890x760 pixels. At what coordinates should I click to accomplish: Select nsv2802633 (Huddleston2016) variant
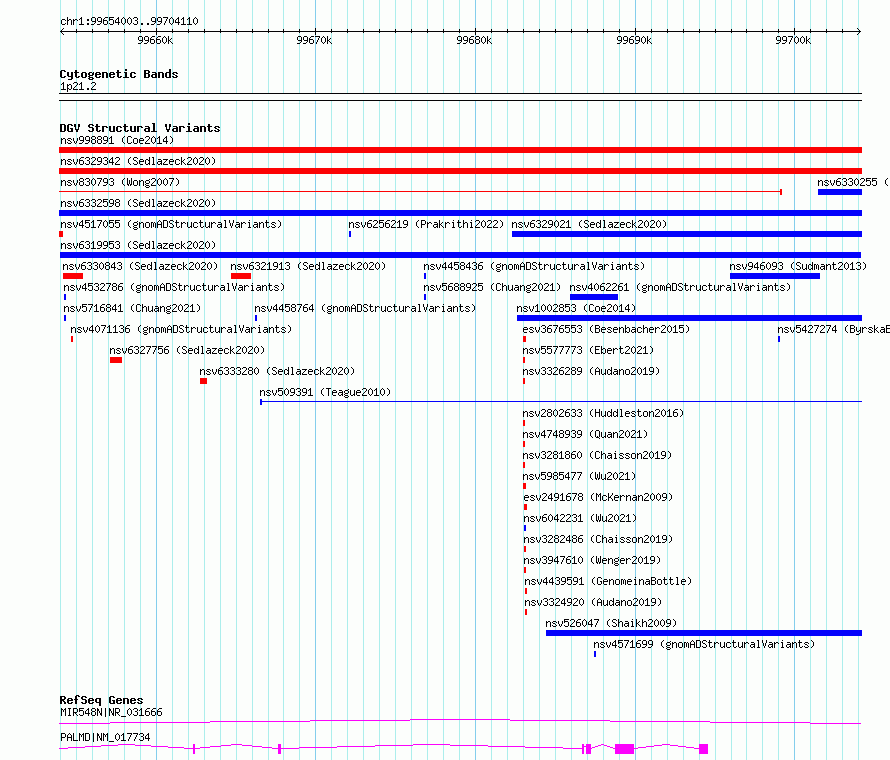[603, 413]
